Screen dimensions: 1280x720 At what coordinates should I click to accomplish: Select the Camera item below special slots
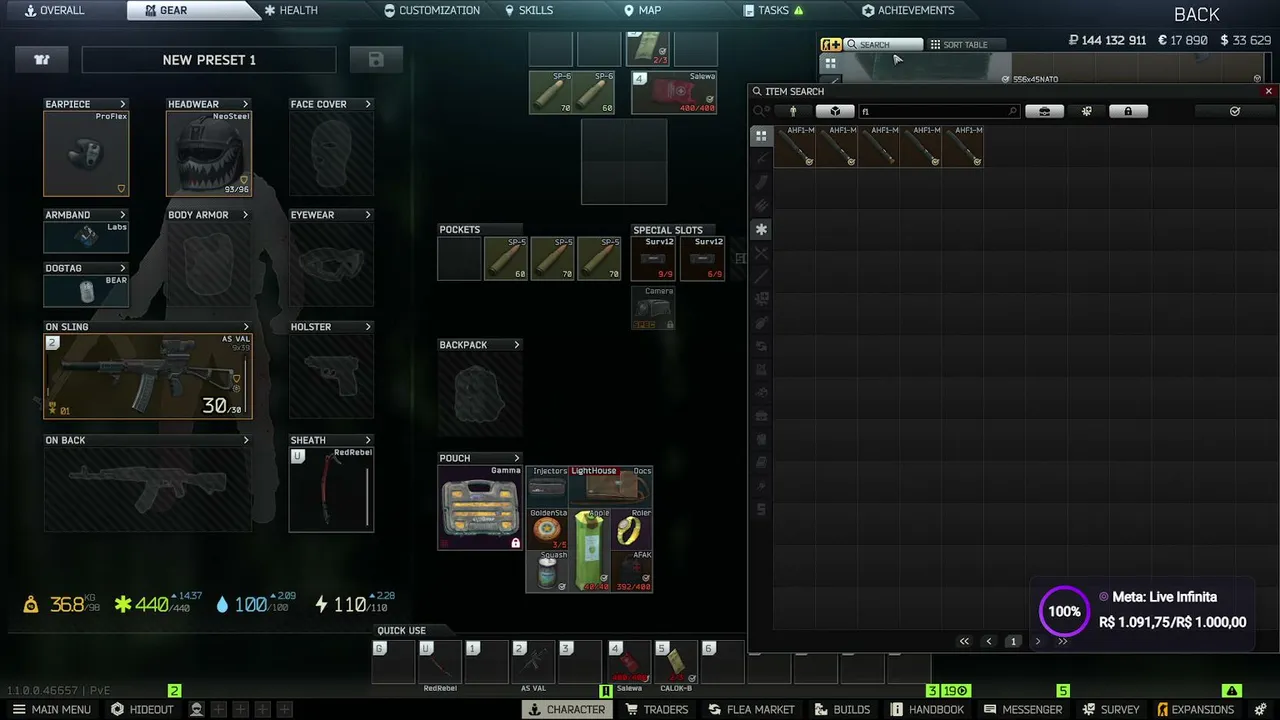pyautogui.click(x=653, y=308)
